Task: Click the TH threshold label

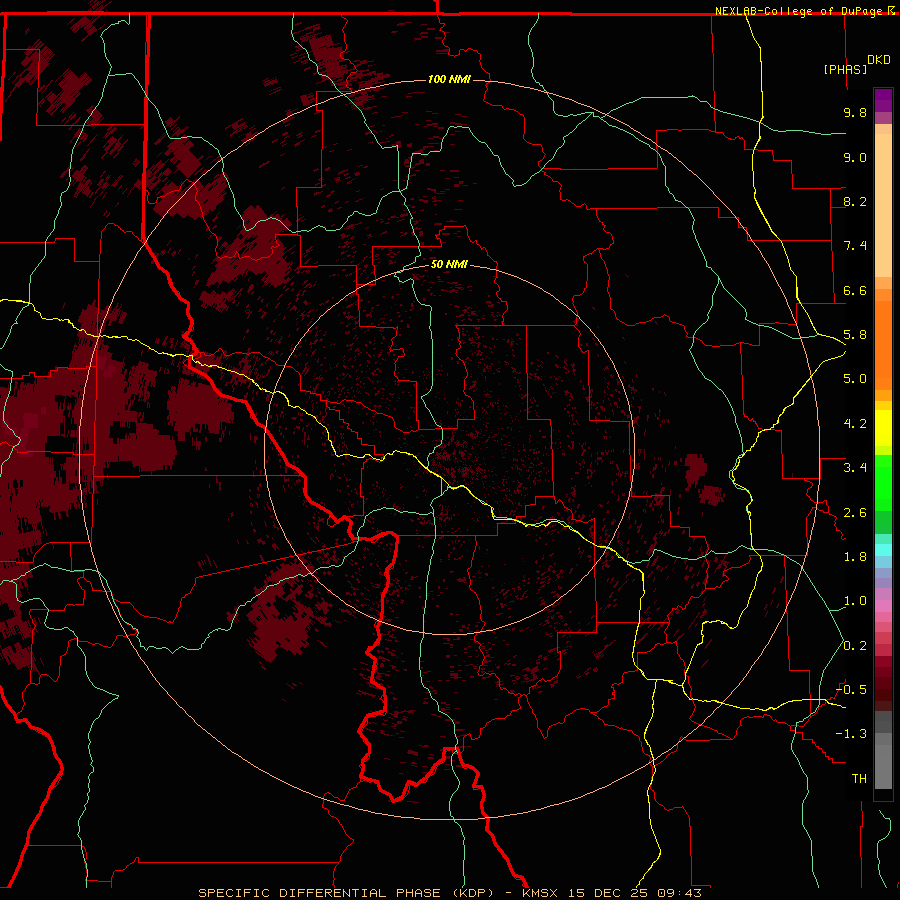Action: [859, 779]
